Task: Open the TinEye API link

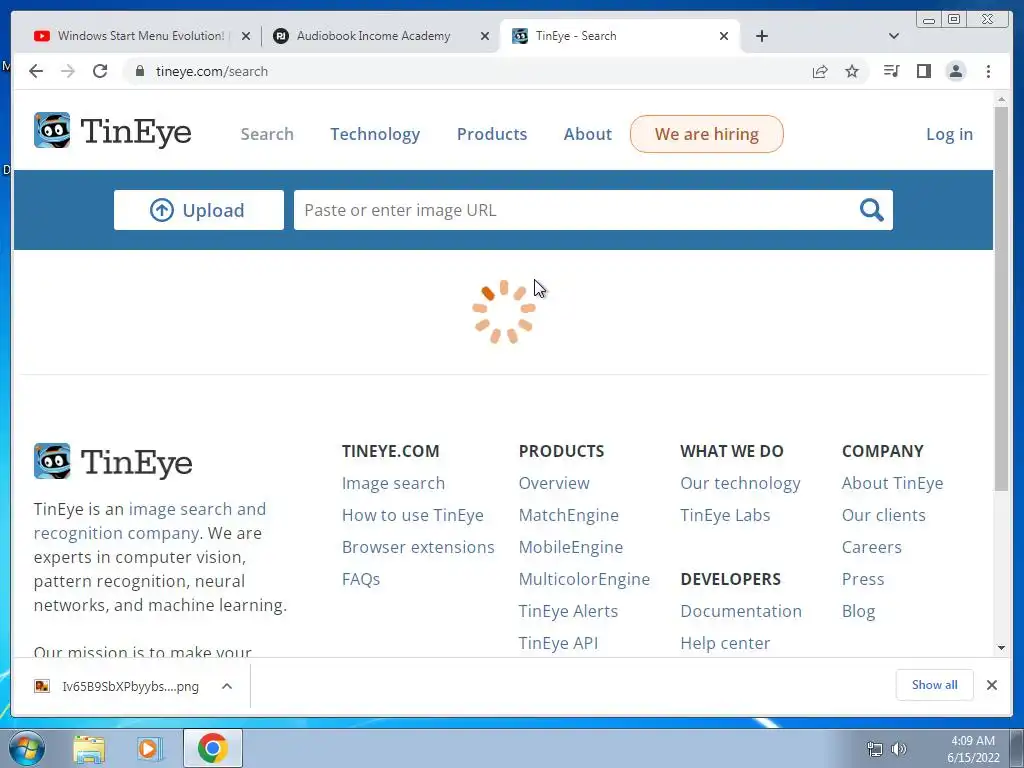Action: (558, 643)
